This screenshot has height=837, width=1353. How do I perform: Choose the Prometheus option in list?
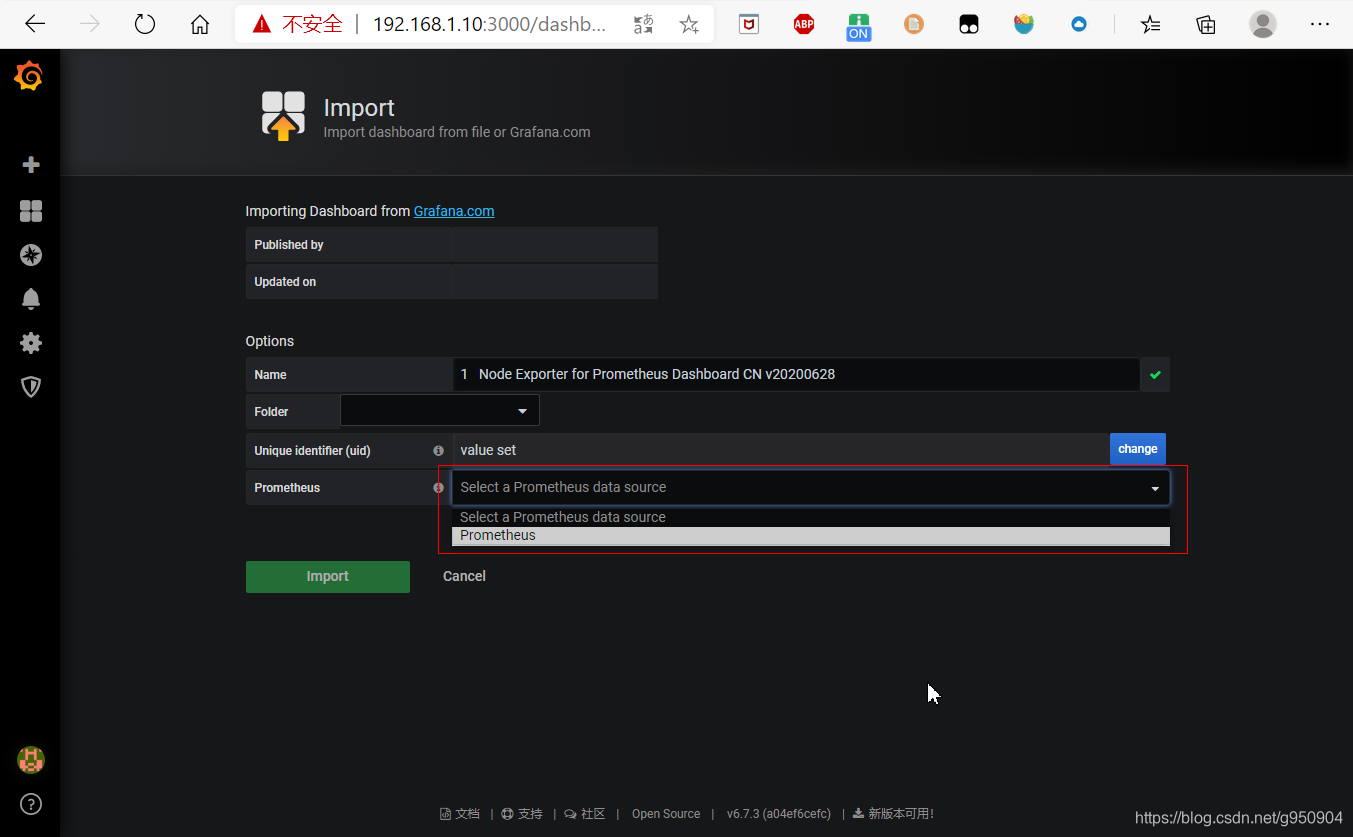pyautogui.click(x=811, y=535)
